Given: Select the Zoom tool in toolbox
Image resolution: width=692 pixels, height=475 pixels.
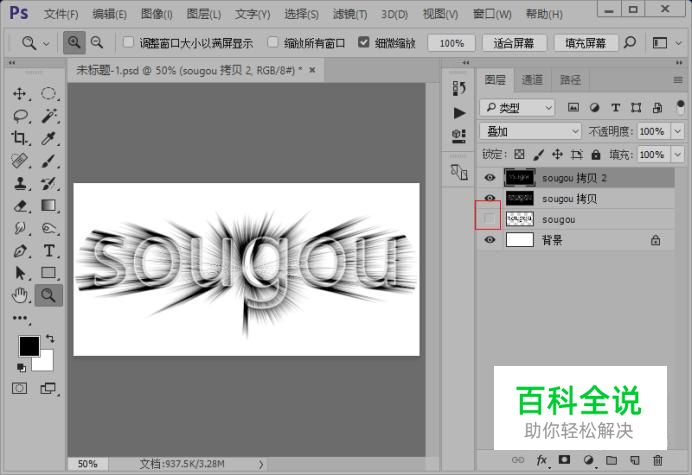Looking at the screenshot, I should click(x=49, y=295).
